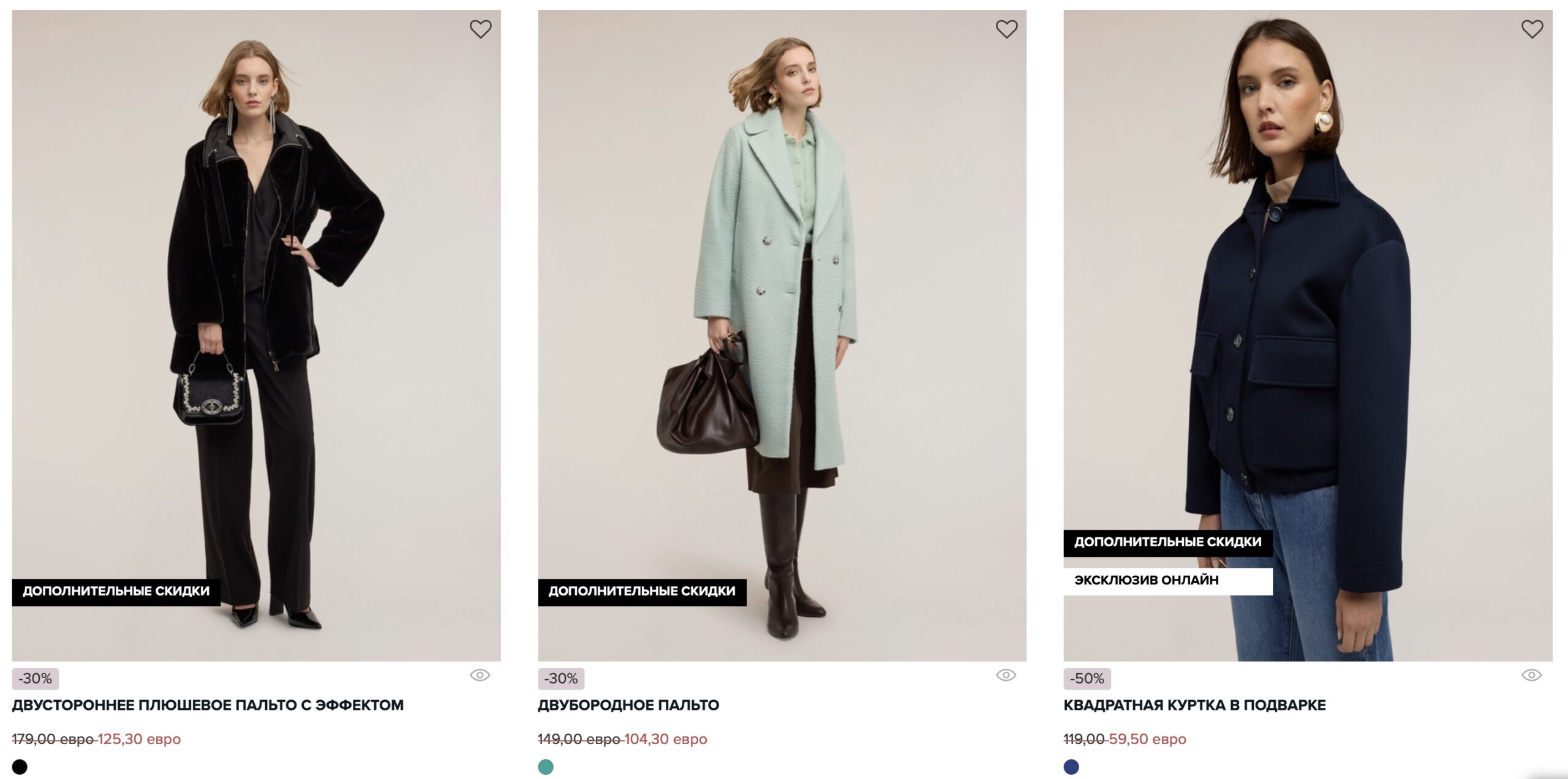Quick view the black plush coat (eye)

[480, 675]
